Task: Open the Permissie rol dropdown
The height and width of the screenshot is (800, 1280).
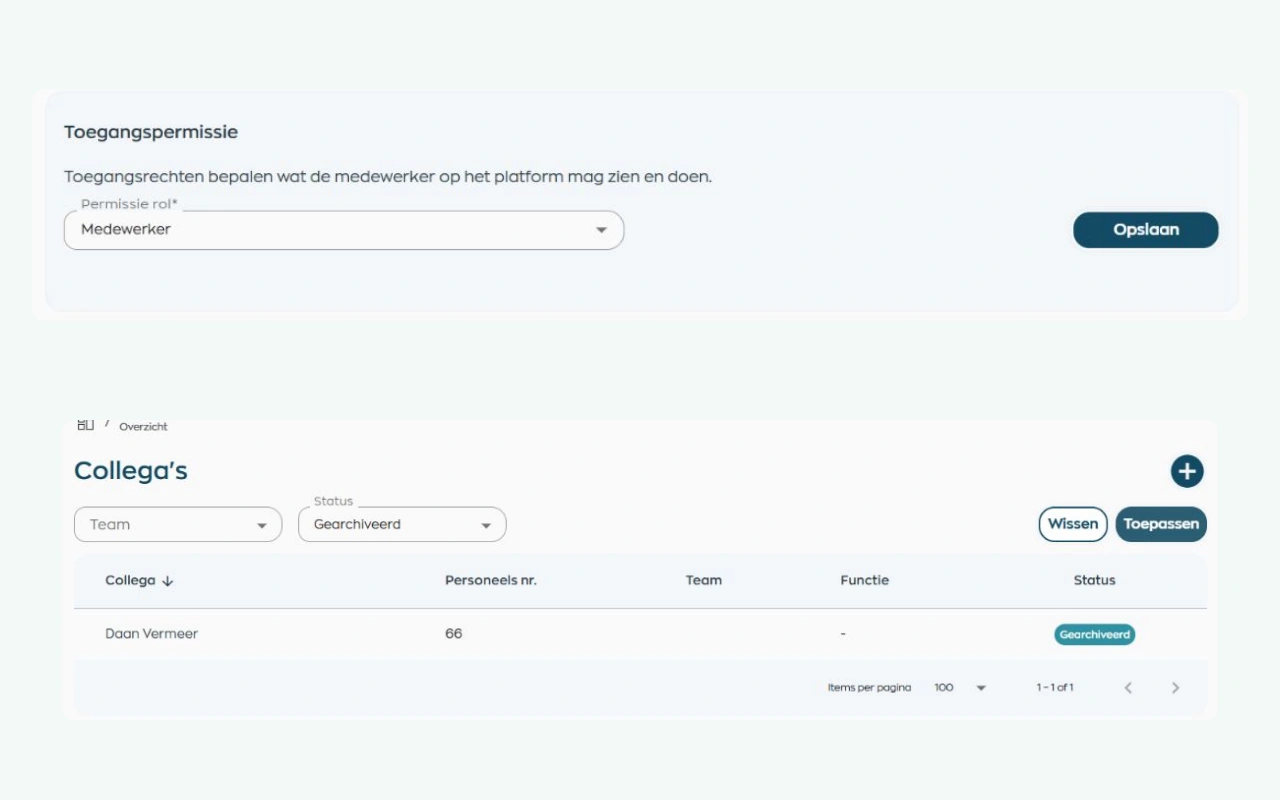Action: tap(344, 230)
